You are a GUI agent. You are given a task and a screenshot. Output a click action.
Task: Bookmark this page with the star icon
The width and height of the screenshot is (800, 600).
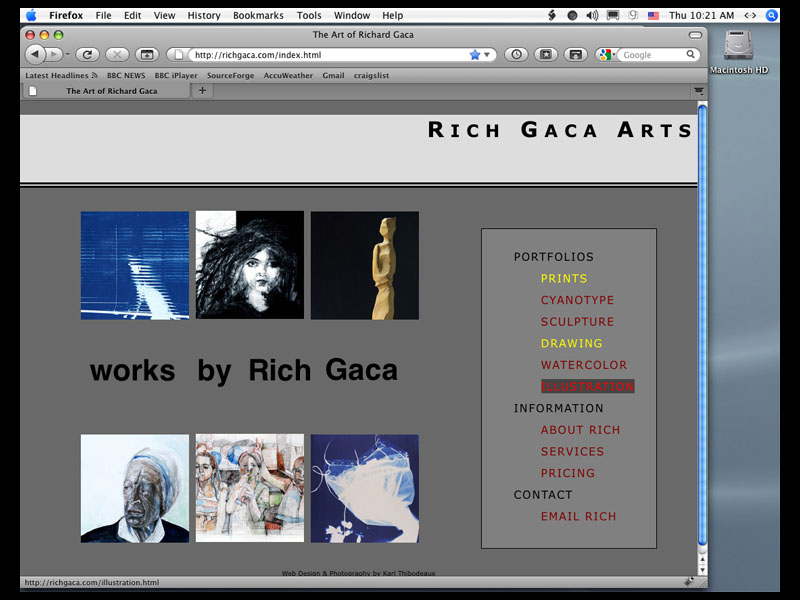click(x=474, y=55)
